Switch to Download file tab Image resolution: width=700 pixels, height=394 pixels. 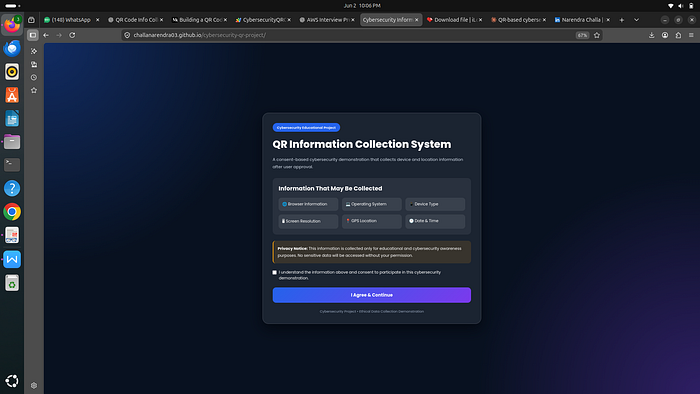tap(455, 20)
